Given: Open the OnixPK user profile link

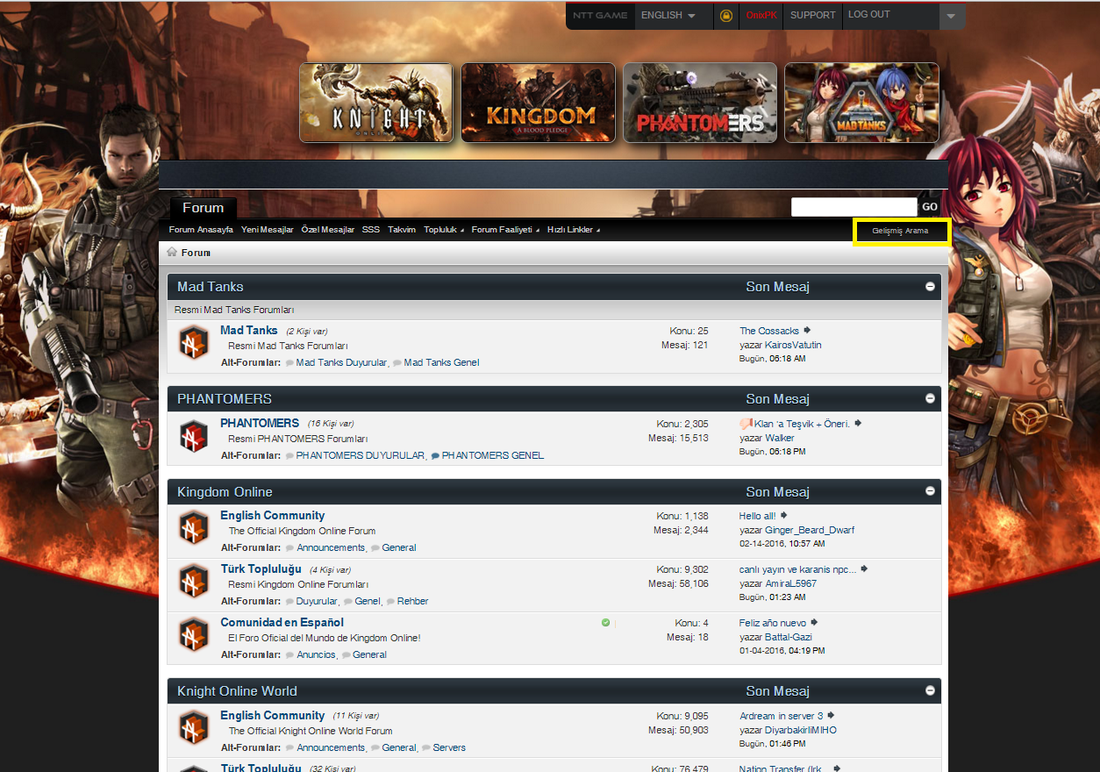Looking at the screenshot, I should click(761, 15).
